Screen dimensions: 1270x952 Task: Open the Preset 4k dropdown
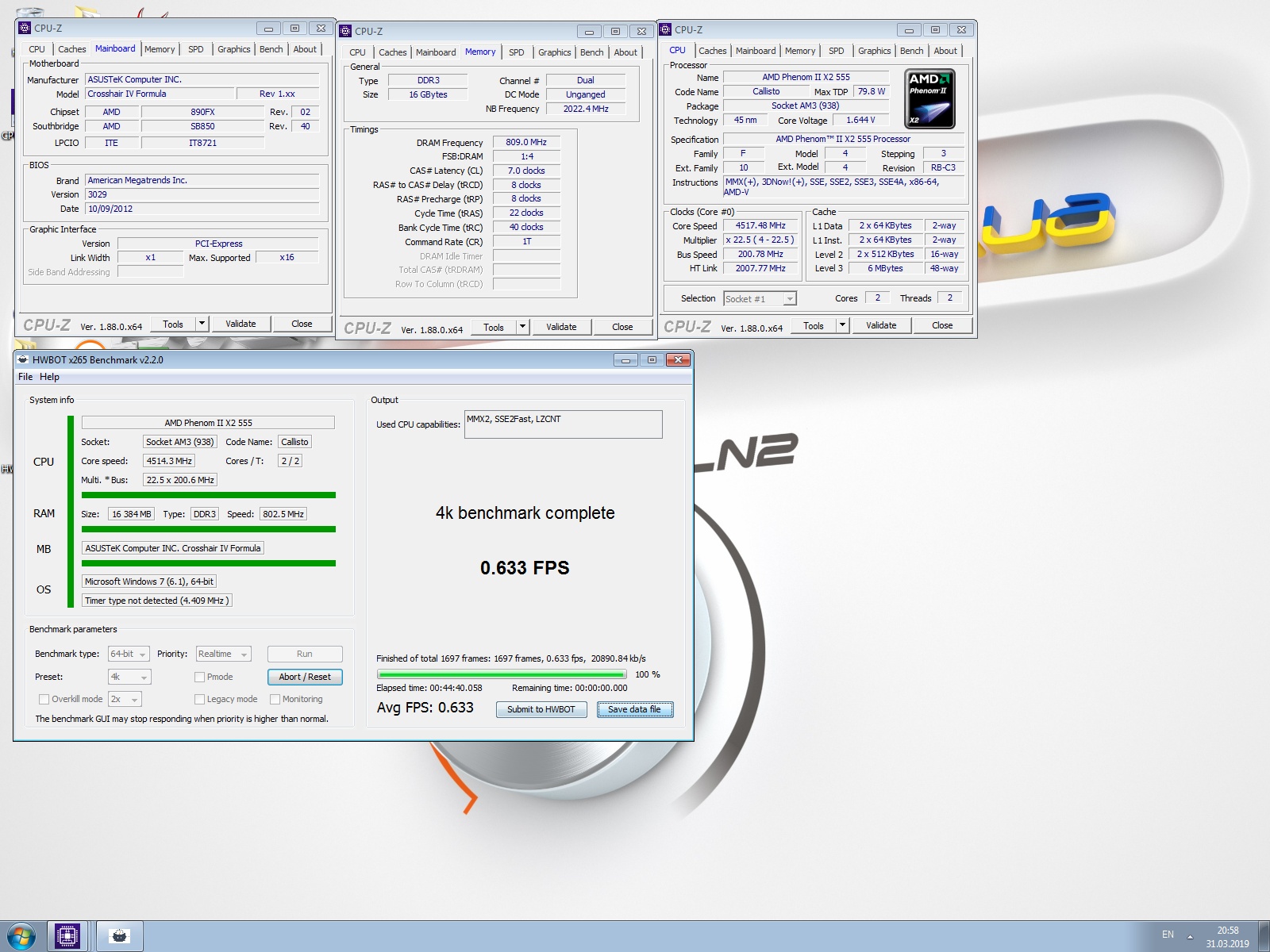point(129,677)
